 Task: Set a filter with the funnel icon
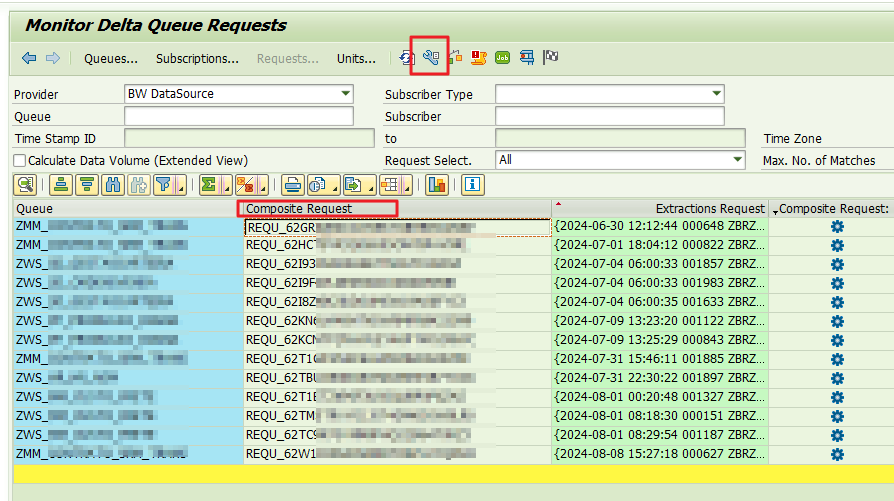[x=164, y=185]
